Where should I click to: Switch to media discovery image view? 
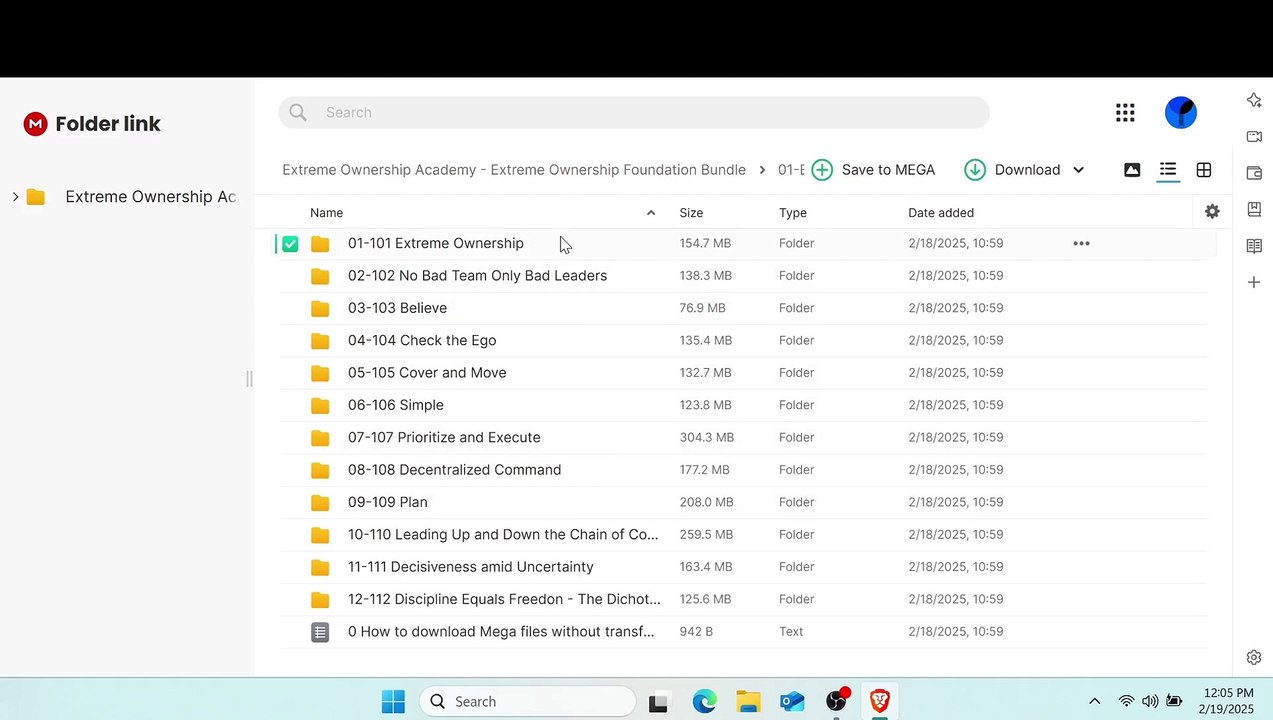tap(1132, 170)
